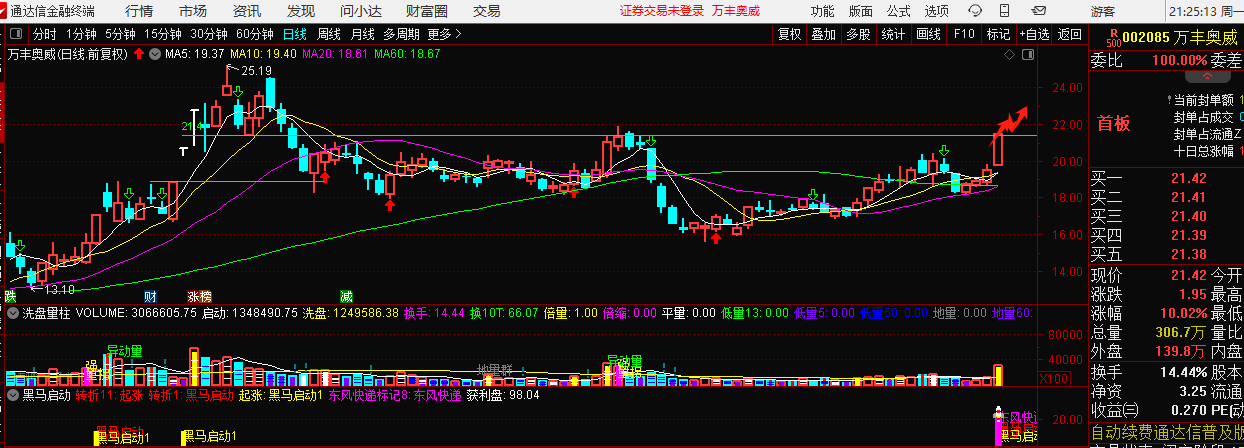This screenshot has height=448, width=1244.
Task: Switch to 月线 monthly tab
Action: pyautogui.click(x=363, y=33)
